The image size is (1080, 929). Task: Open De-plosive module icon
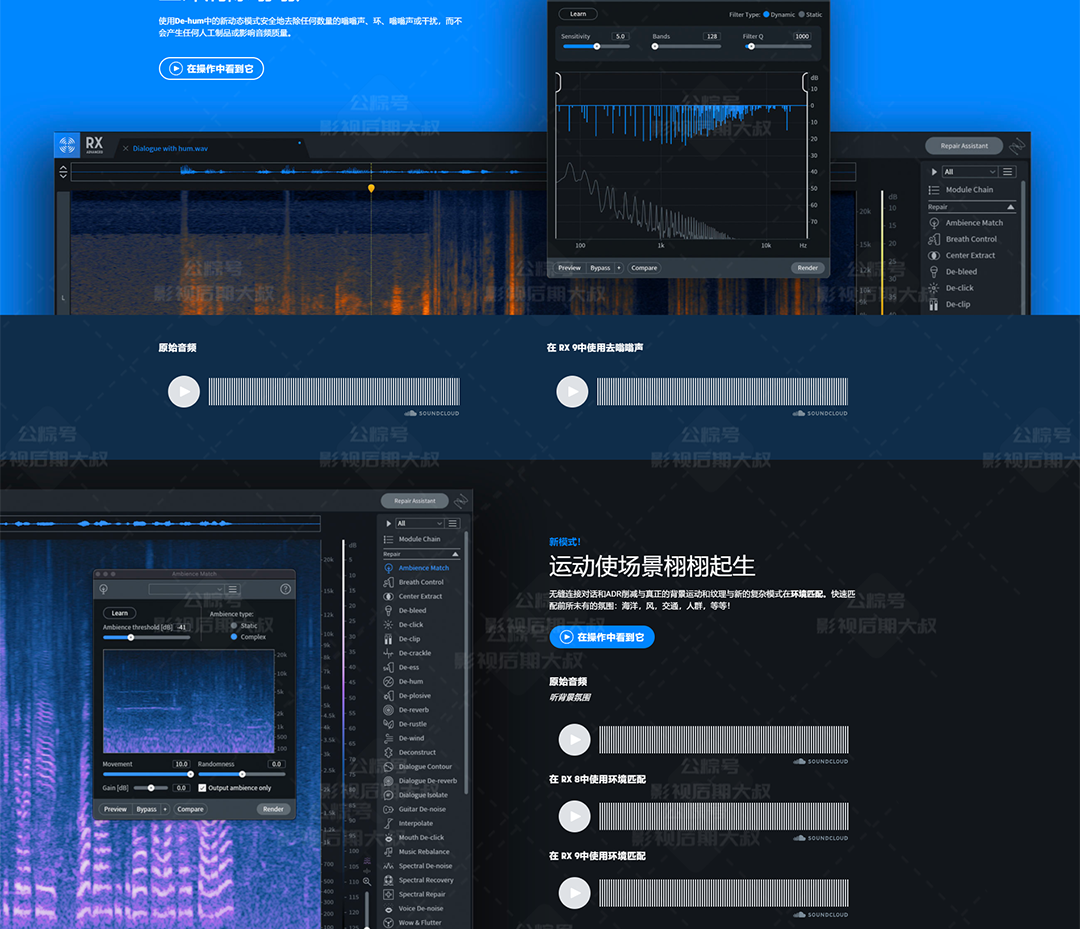388,696
